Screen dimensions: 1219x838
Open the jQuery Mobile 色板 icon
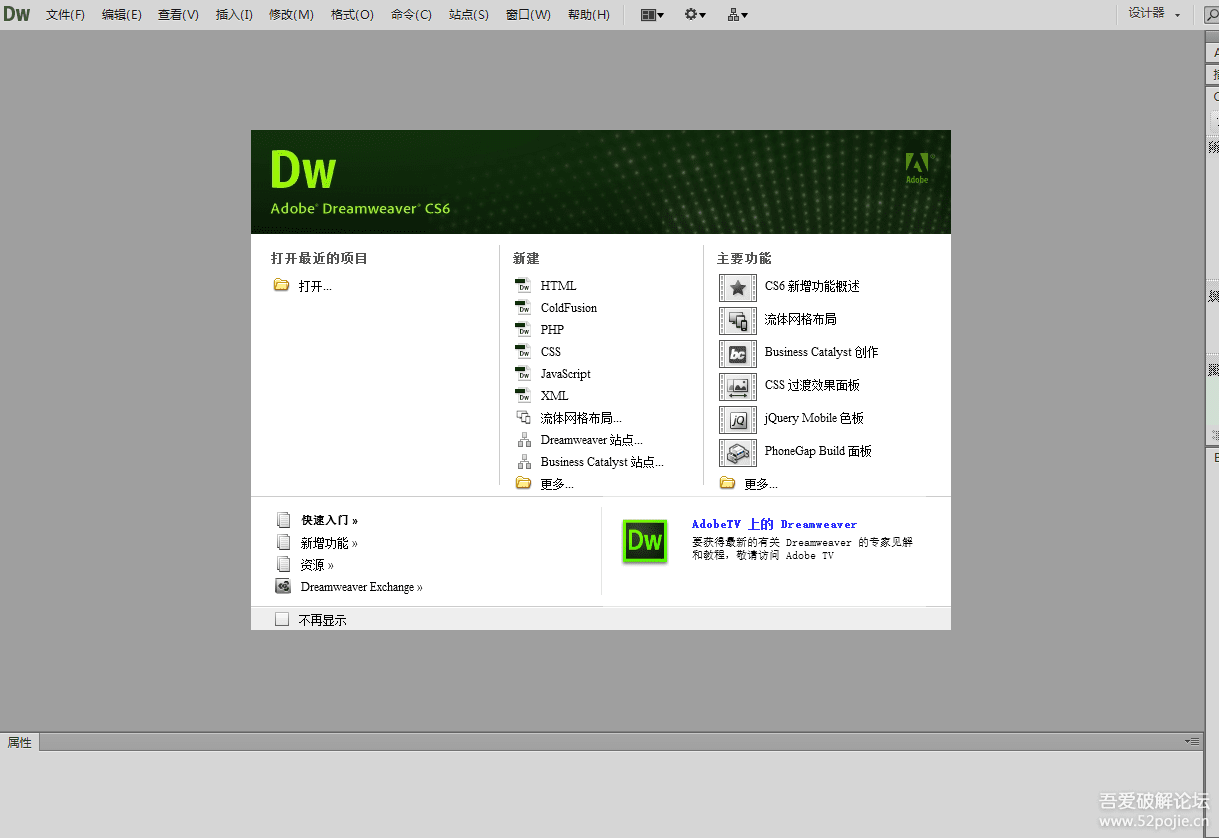tap(738, 419)
